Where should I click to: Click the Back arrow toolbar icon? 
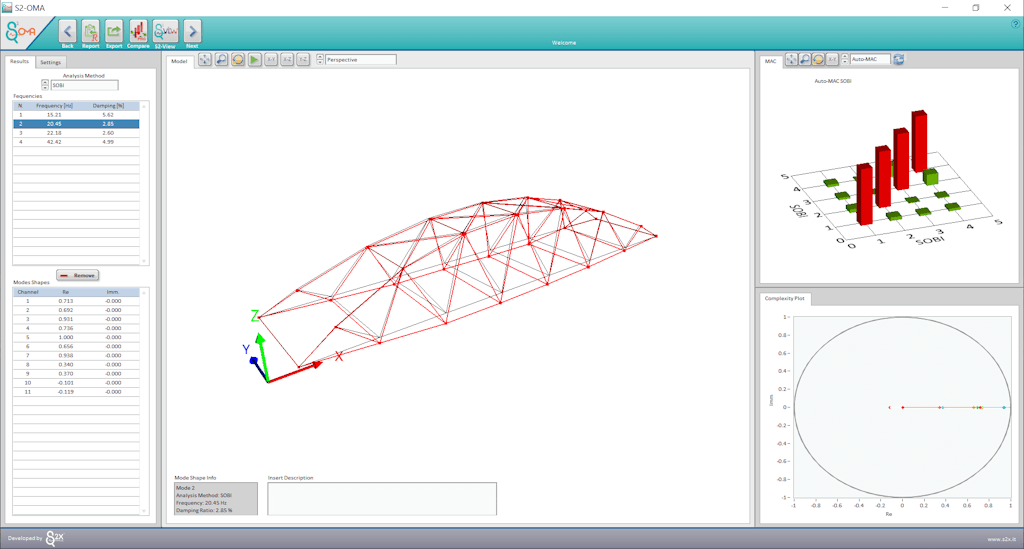67,31
